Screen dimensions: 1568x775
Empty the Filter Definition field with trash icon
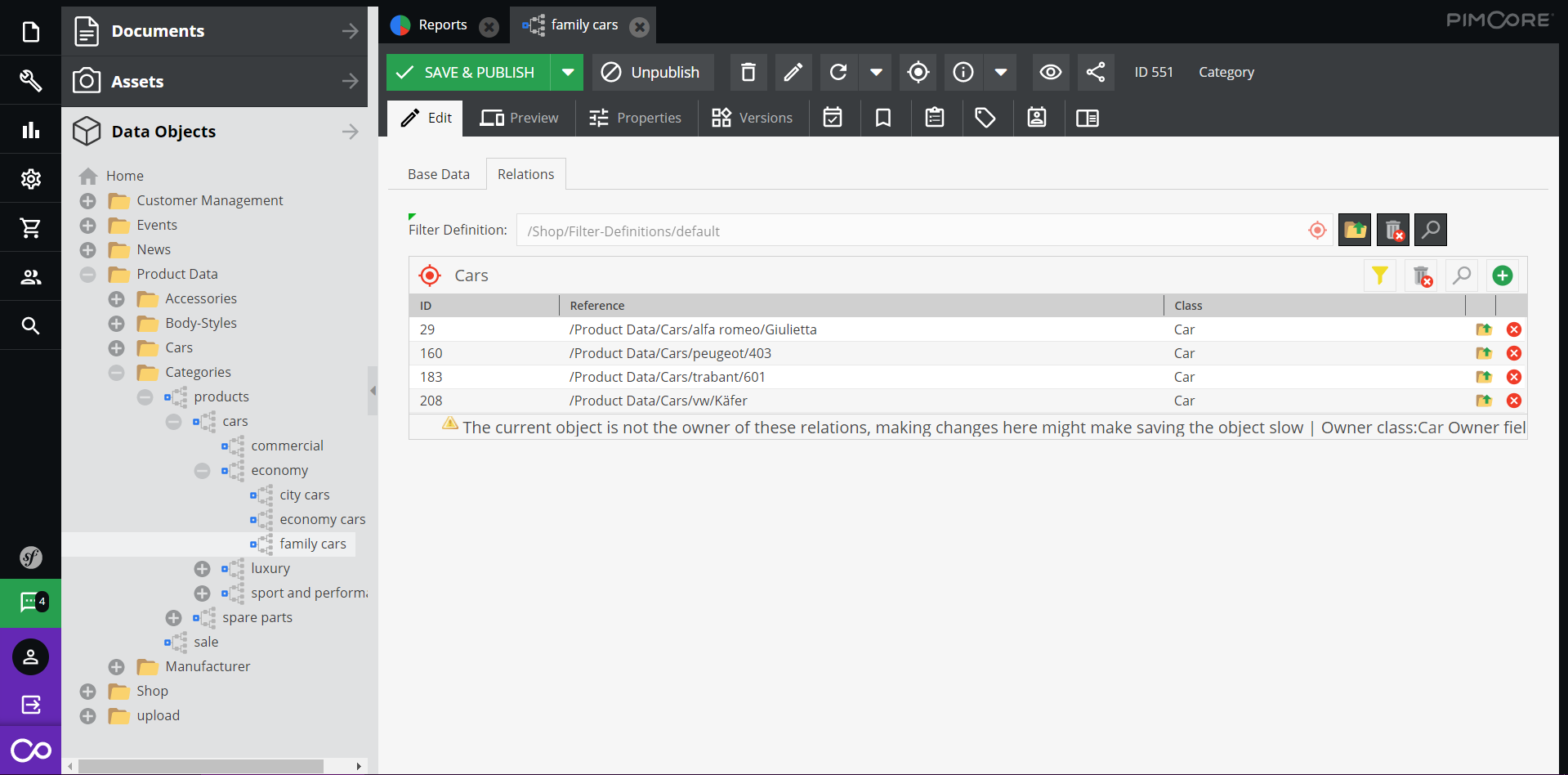(1393, 230)
